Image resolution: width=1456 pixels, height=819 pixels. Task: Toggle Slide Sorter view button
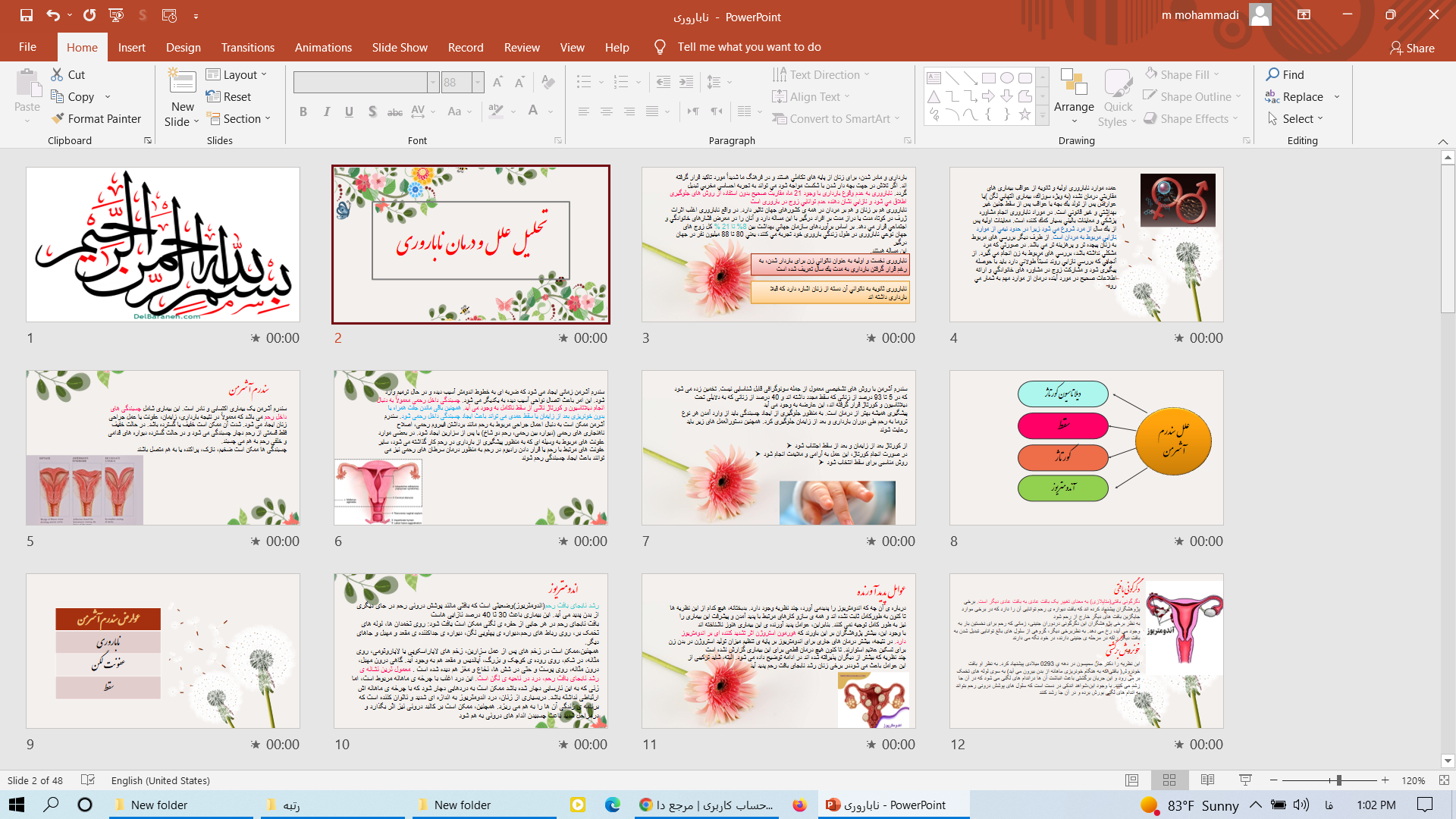(x=1169, y=780)
